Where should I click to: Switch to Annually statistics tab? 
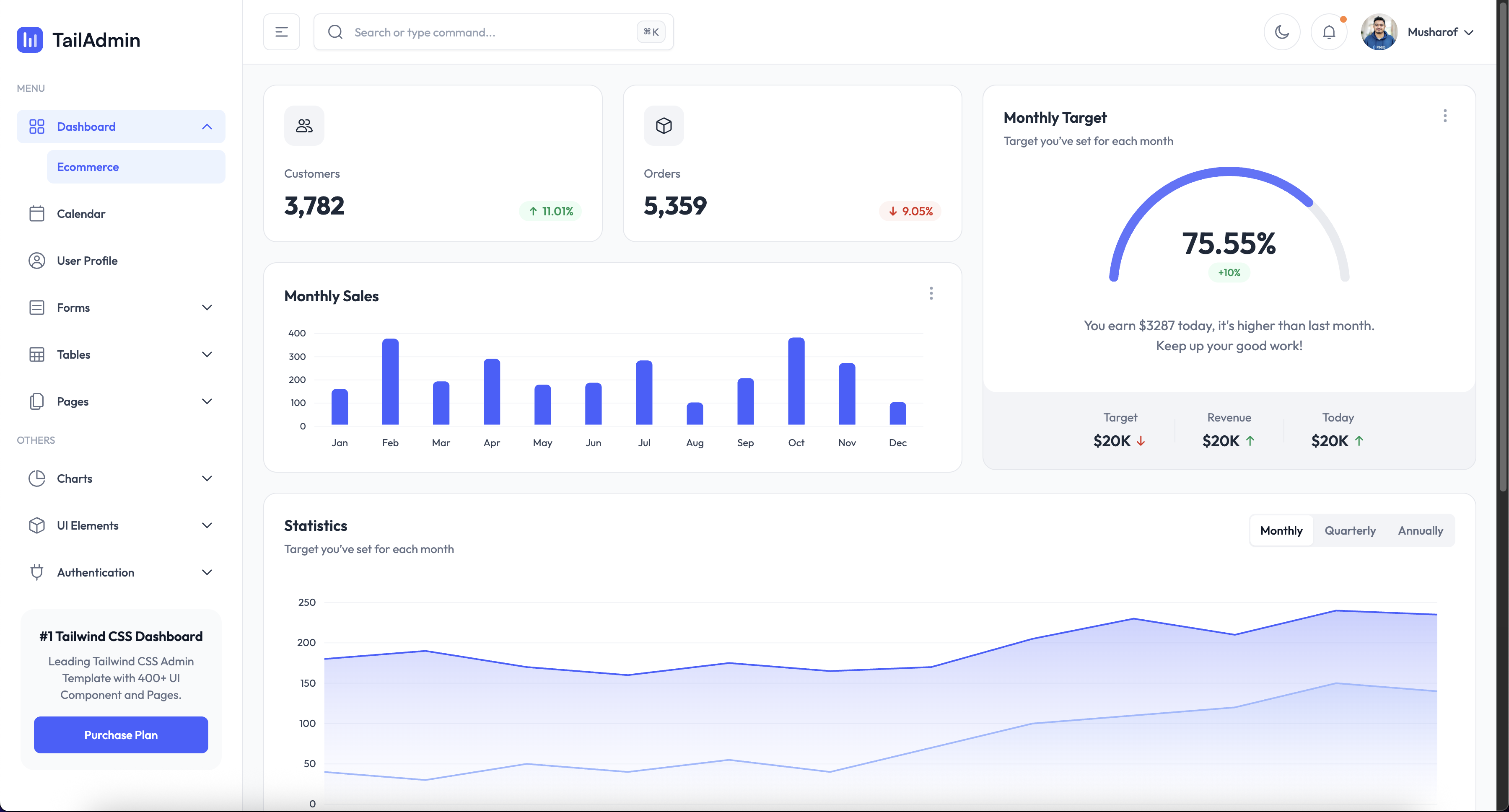click(x=1420, y=530)
